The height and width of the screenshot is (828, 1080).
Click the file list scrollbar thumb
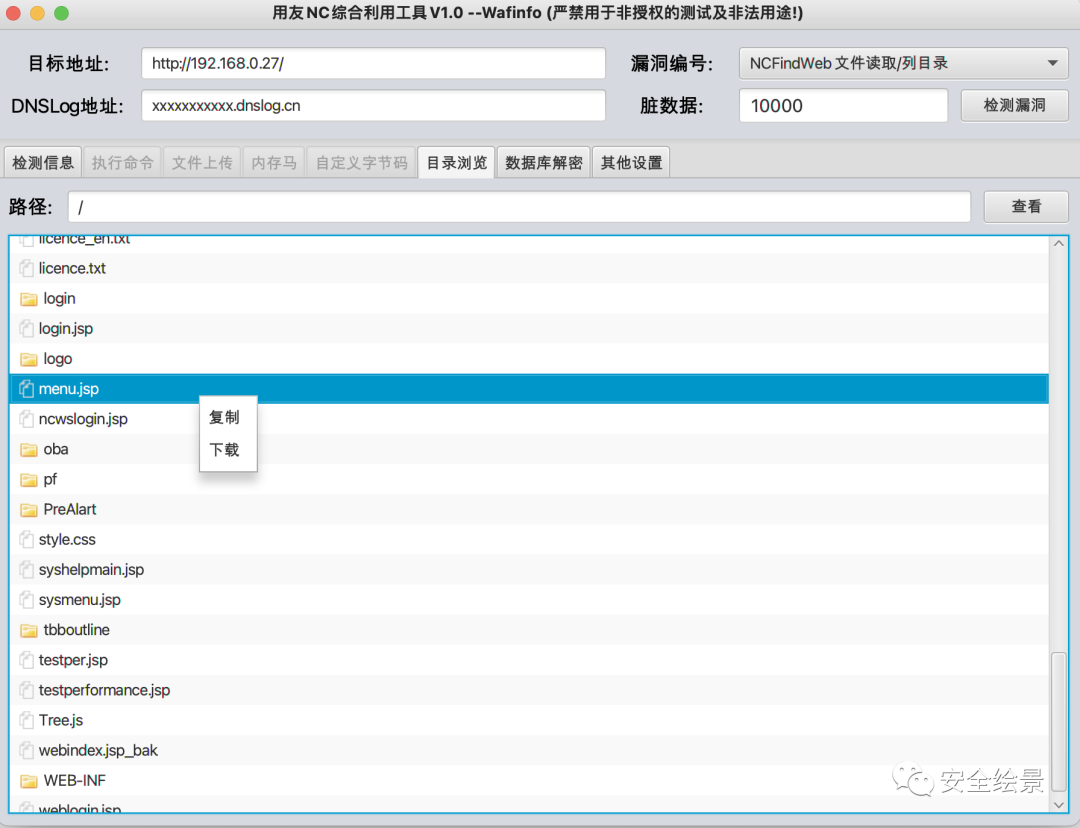(x=1059, y=722)
